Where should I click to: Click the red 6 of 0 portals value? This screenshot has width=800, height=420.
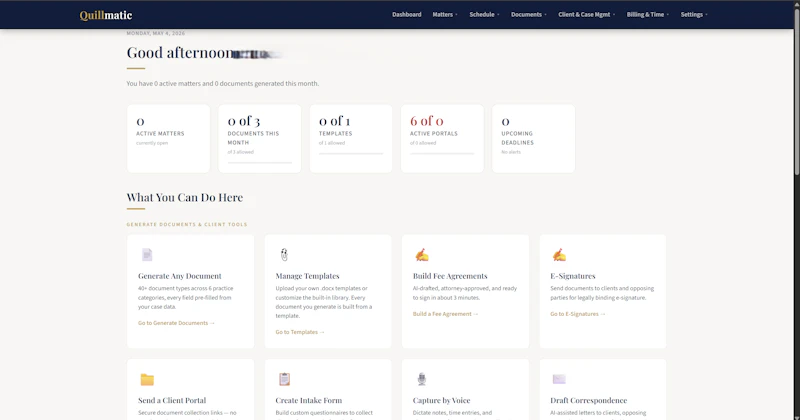point(427,121)
